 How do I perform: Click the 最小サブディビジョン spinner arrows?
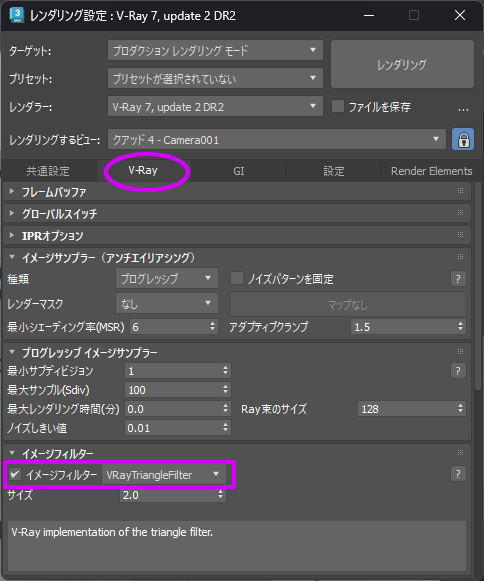(225, 370)
